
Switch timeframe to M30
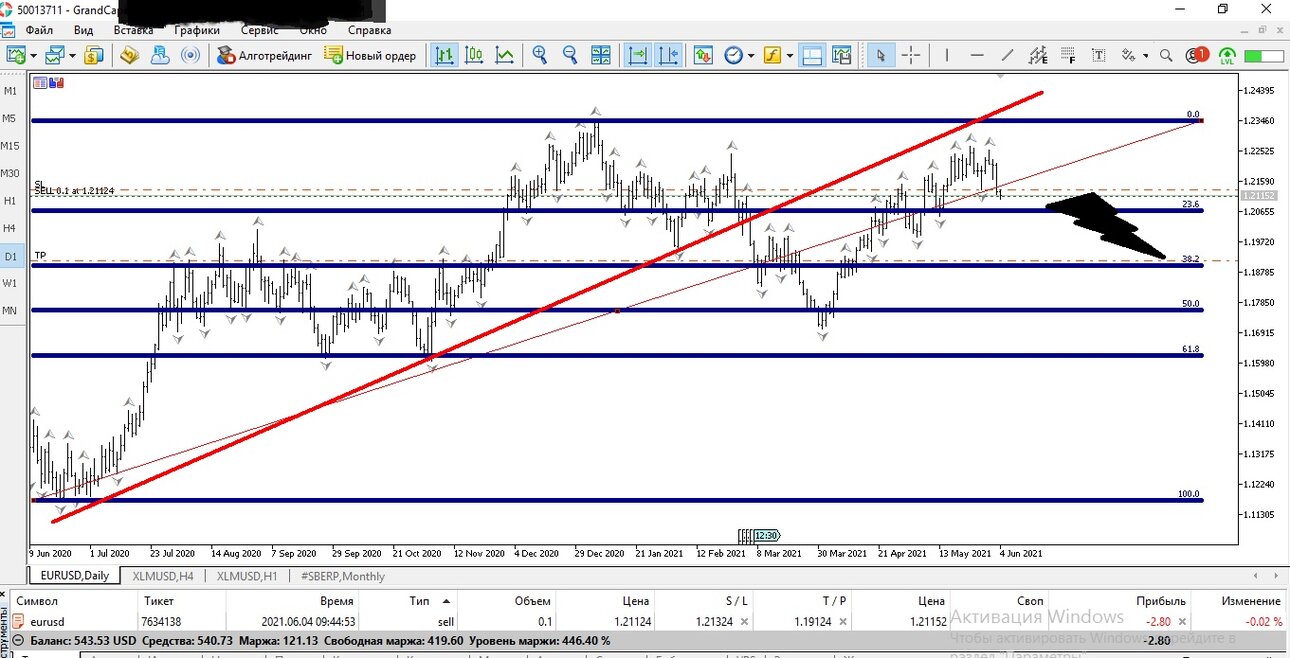10,173
